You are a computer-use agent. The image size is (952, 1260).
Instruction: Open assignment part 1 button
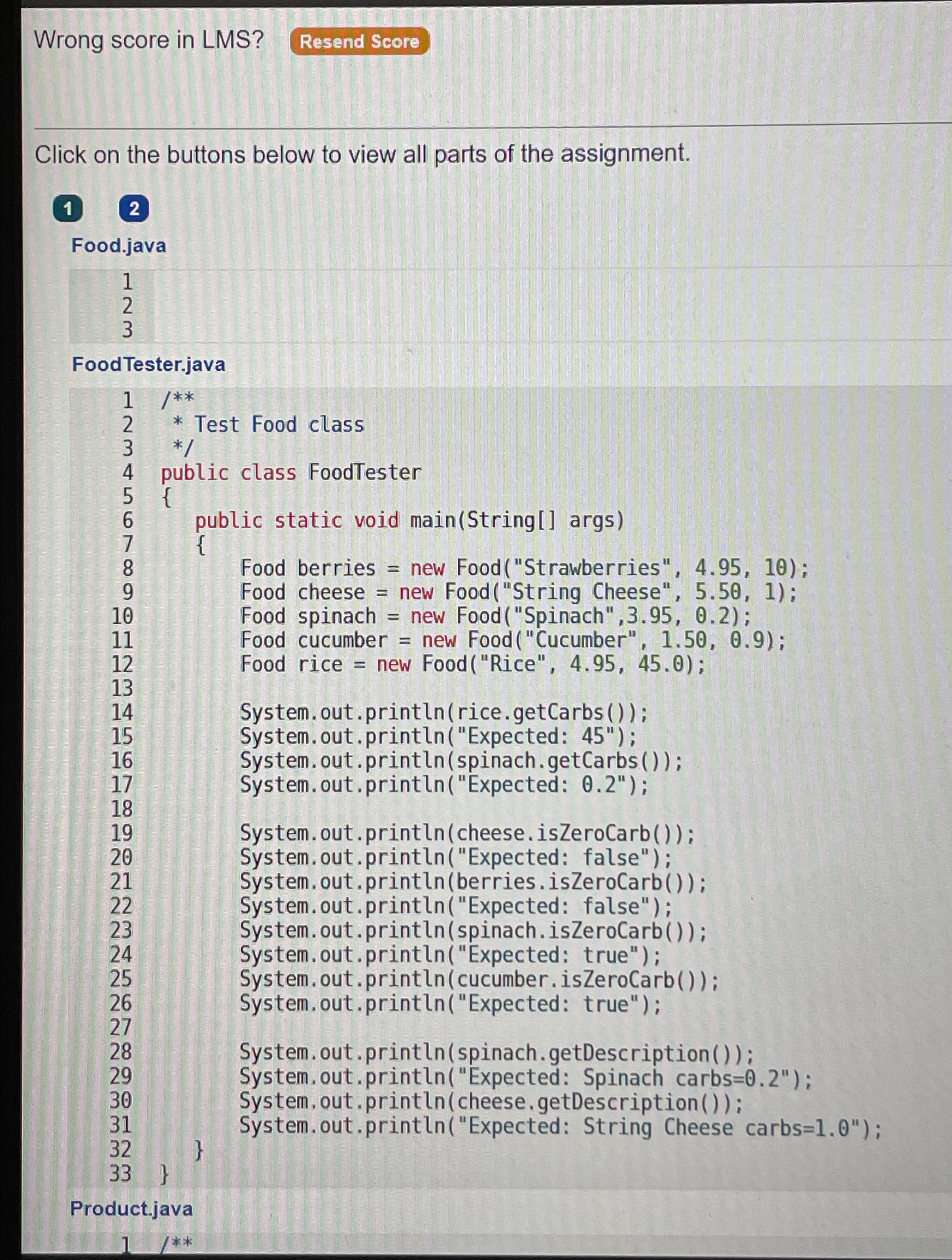(68, 209)
